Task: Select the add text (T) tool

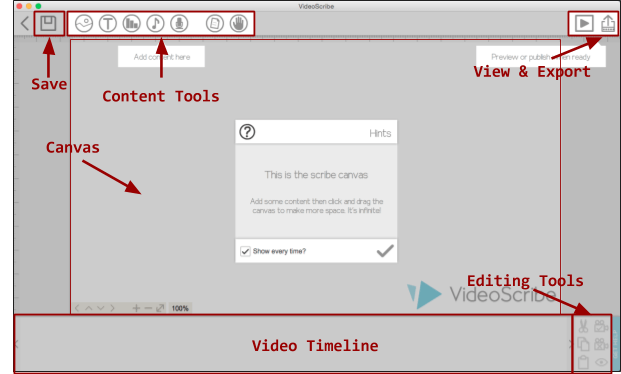Action: [x=108, y=24]
